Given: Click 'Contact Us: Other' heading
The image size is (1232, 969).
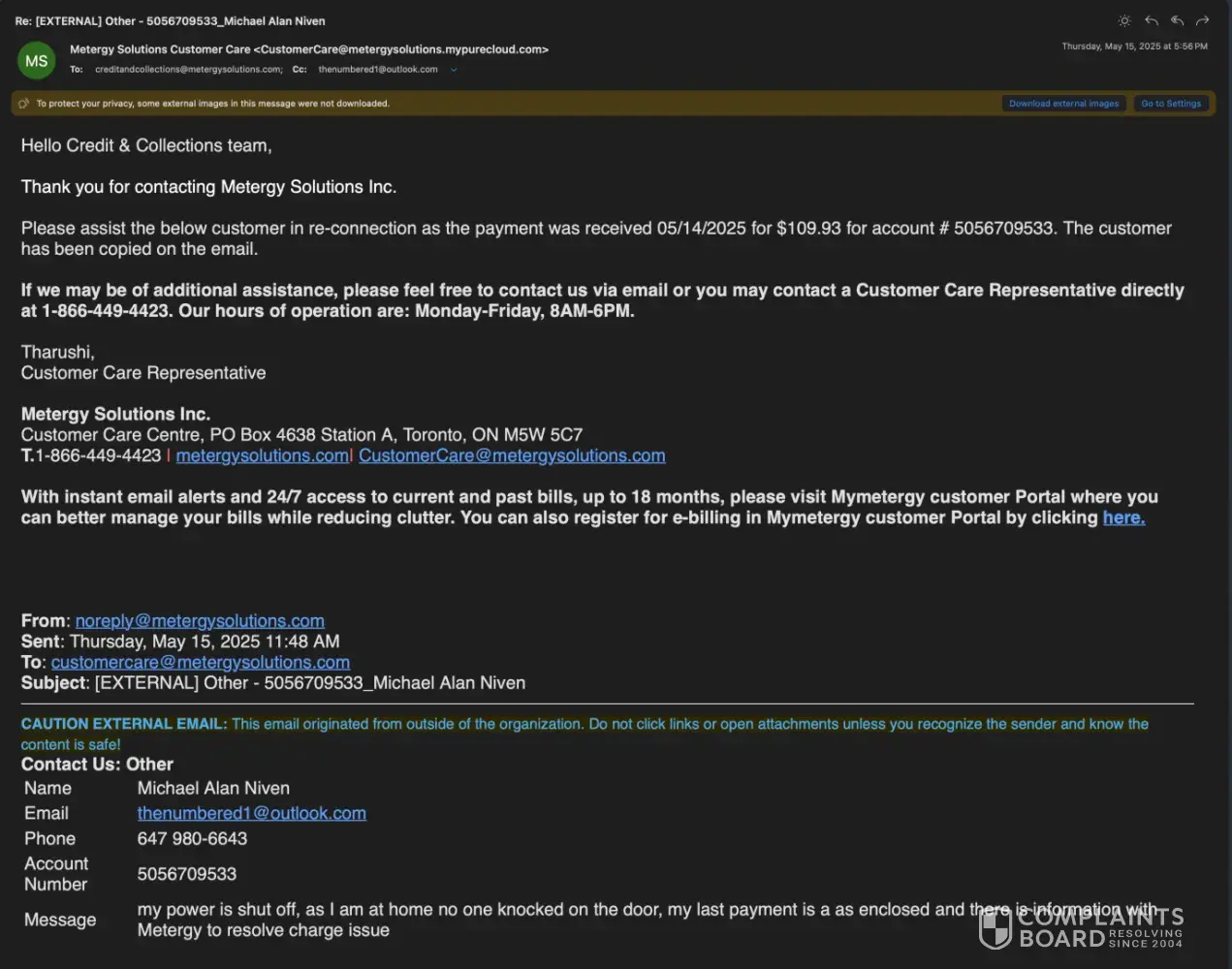Looking at the screenshot, I should pyautogui.click(x=97, y=765).
